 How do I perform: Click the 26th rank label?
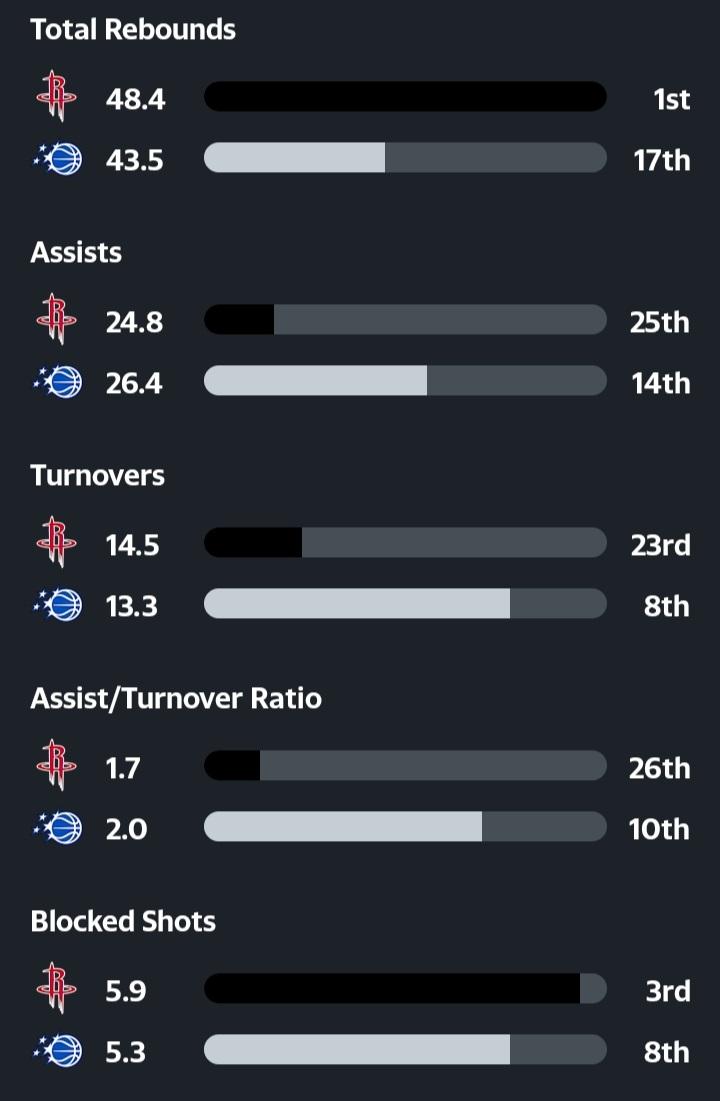tap(659, 767)
